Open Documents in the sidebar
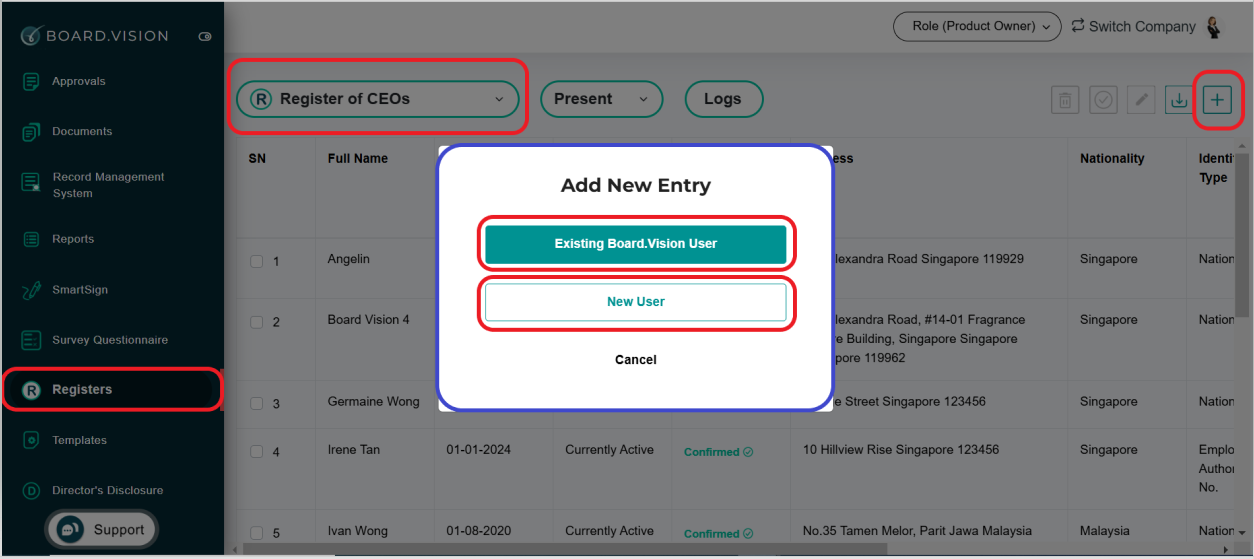This screenshot has height=559, width=1254. 82,131
